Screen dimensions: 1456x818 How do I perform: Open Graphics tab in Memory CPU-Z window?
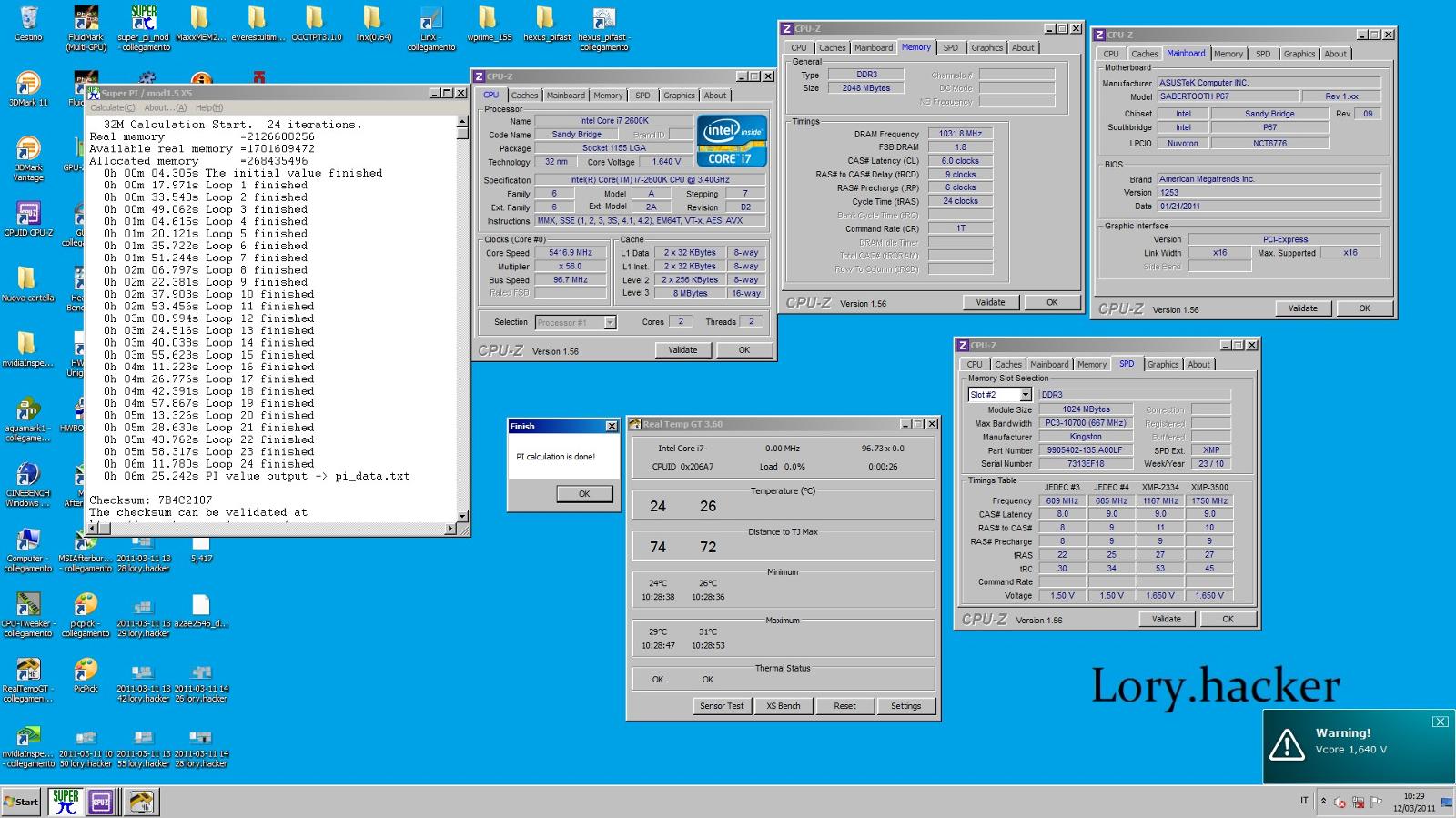pyautogui.click(x=986, y=48)
